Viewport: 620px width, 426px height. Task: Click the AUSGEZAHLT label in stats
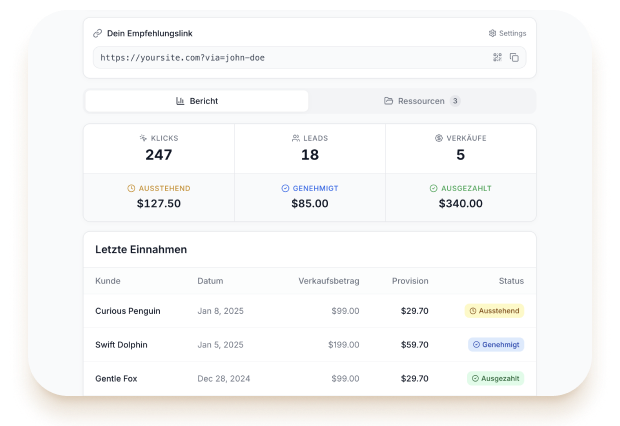coord(466,188)
